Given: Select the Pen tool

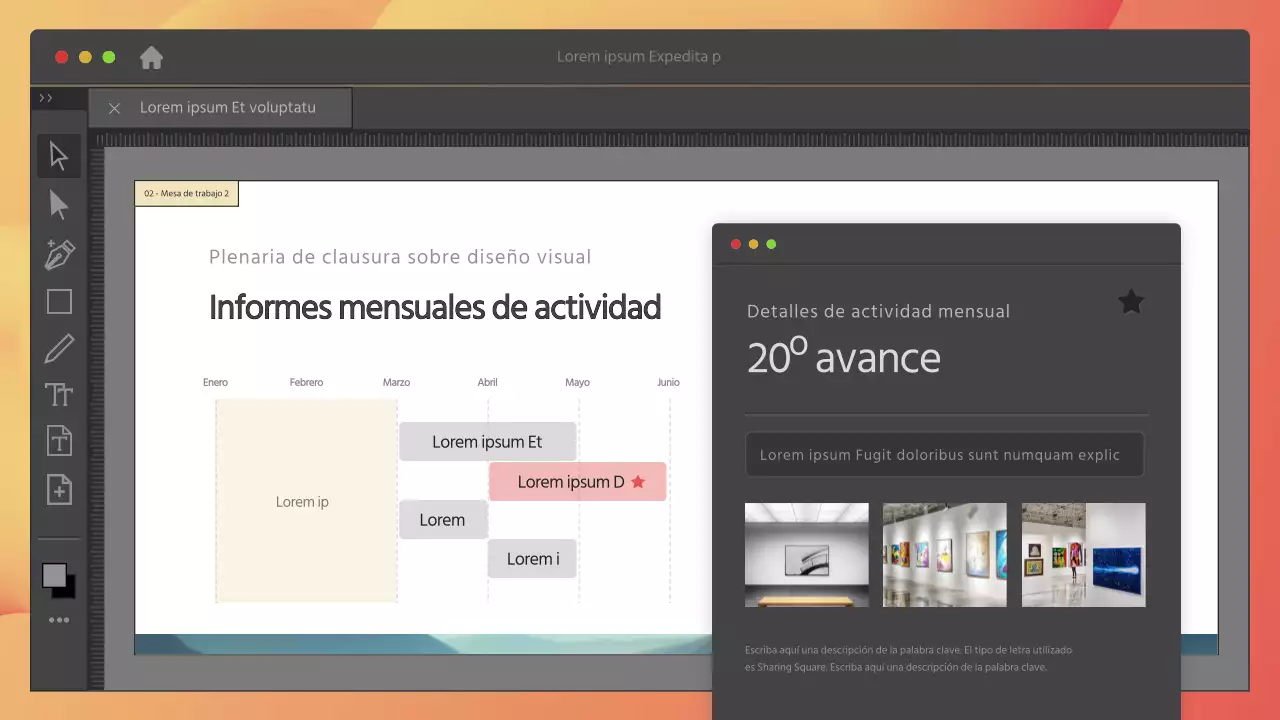Looking at the screenshot, I should (58, 254).
